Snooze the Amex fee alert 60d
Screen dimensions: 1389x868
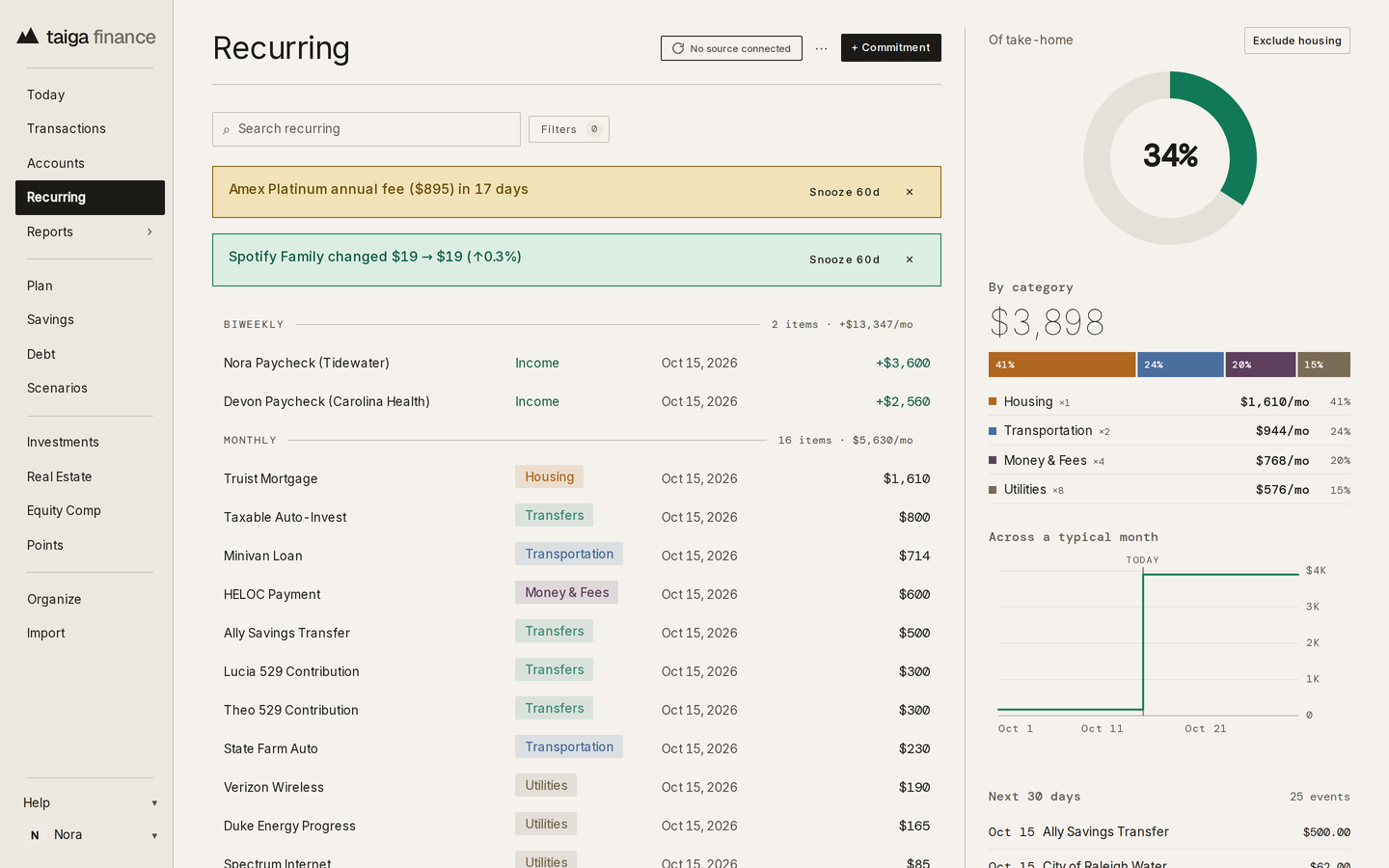(844, 192)
